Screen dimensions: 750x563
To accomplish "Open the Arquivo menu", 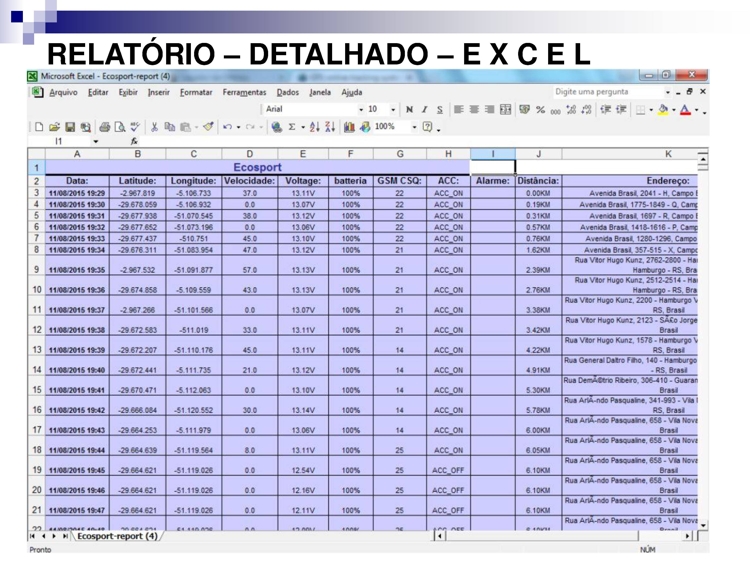I will click(63, 92).
